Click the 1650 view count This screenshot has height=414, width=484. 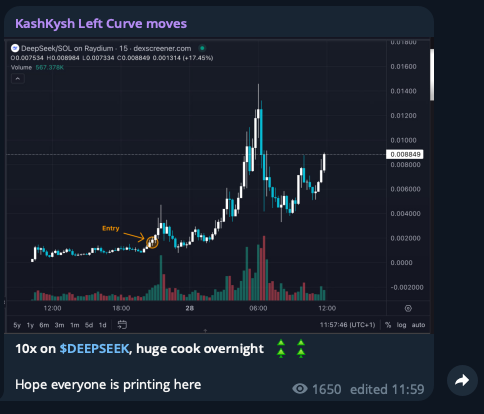click(327, 389)
